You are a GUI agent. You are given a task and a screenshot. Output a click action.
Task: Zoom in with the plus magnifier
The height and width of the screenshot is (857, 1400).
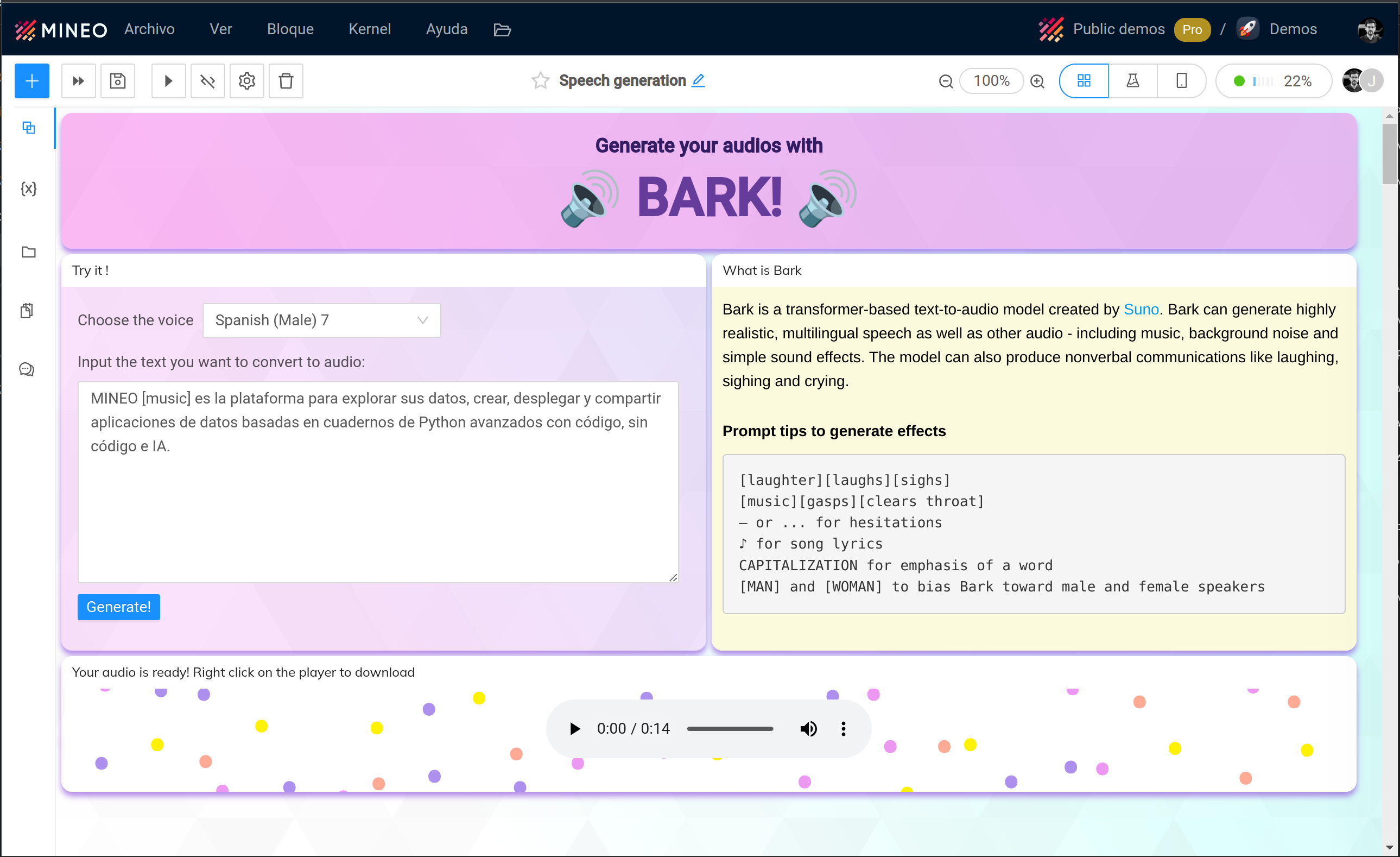(1037, 81)
